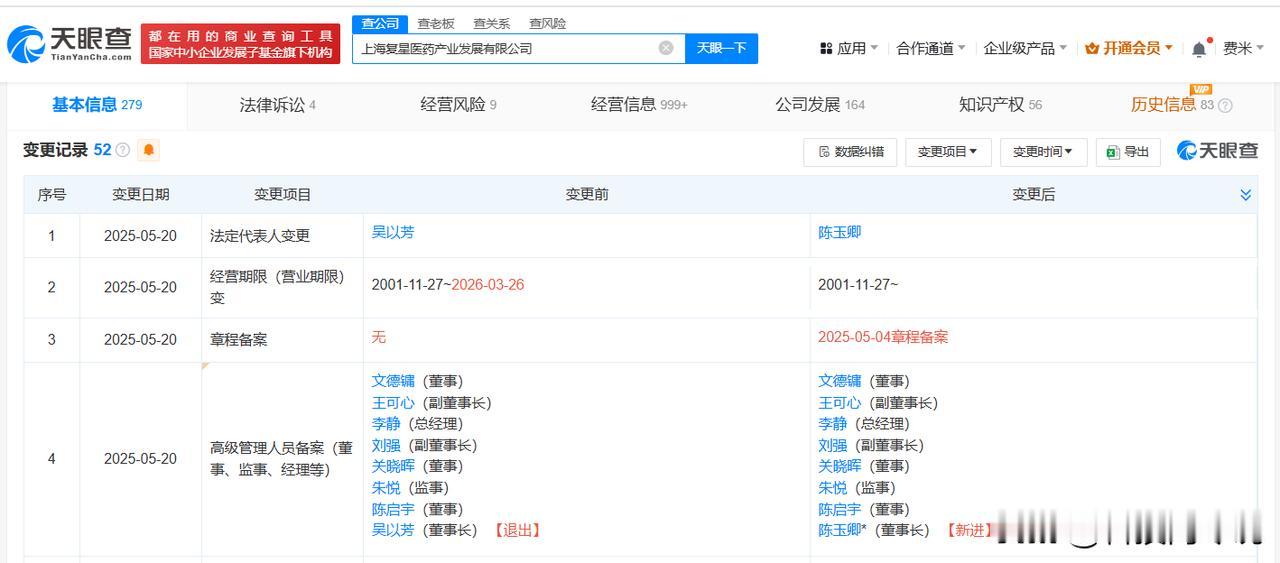This screenshot has height=563, width=1280.
Task: Open 文德镛 link in 变更前 column
Action: point(393,381)
